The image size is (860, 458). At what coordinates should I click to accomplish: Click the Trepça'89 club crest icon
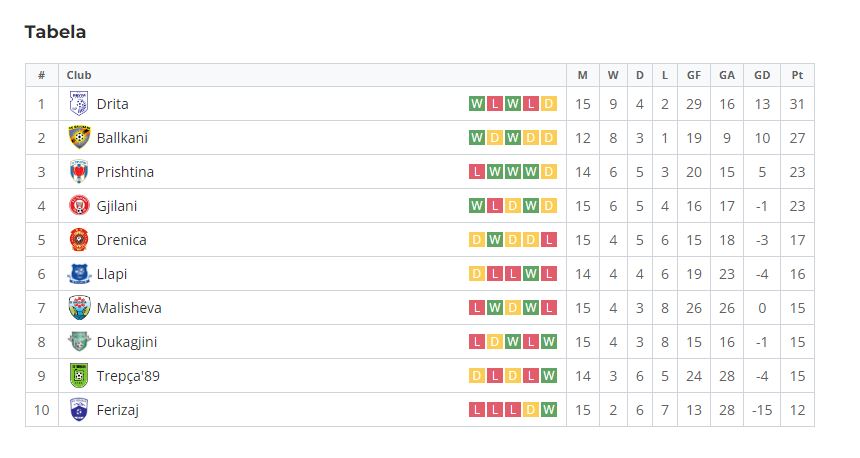[x=79, y=376]
